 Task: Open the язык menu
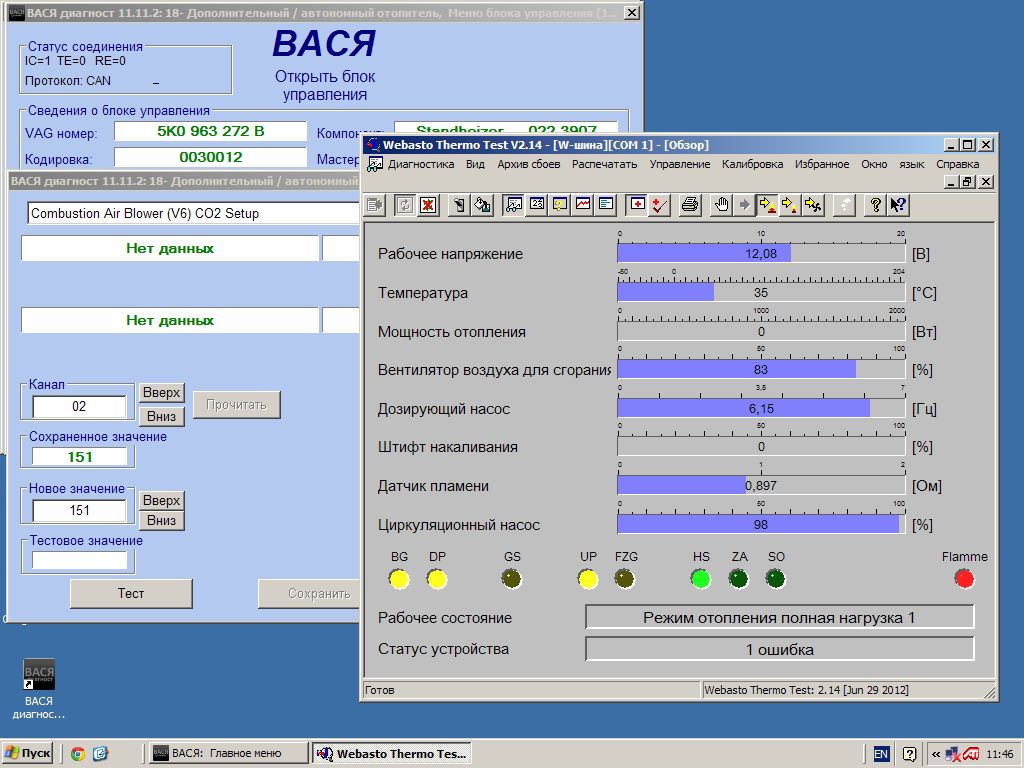tap(912, 165)
